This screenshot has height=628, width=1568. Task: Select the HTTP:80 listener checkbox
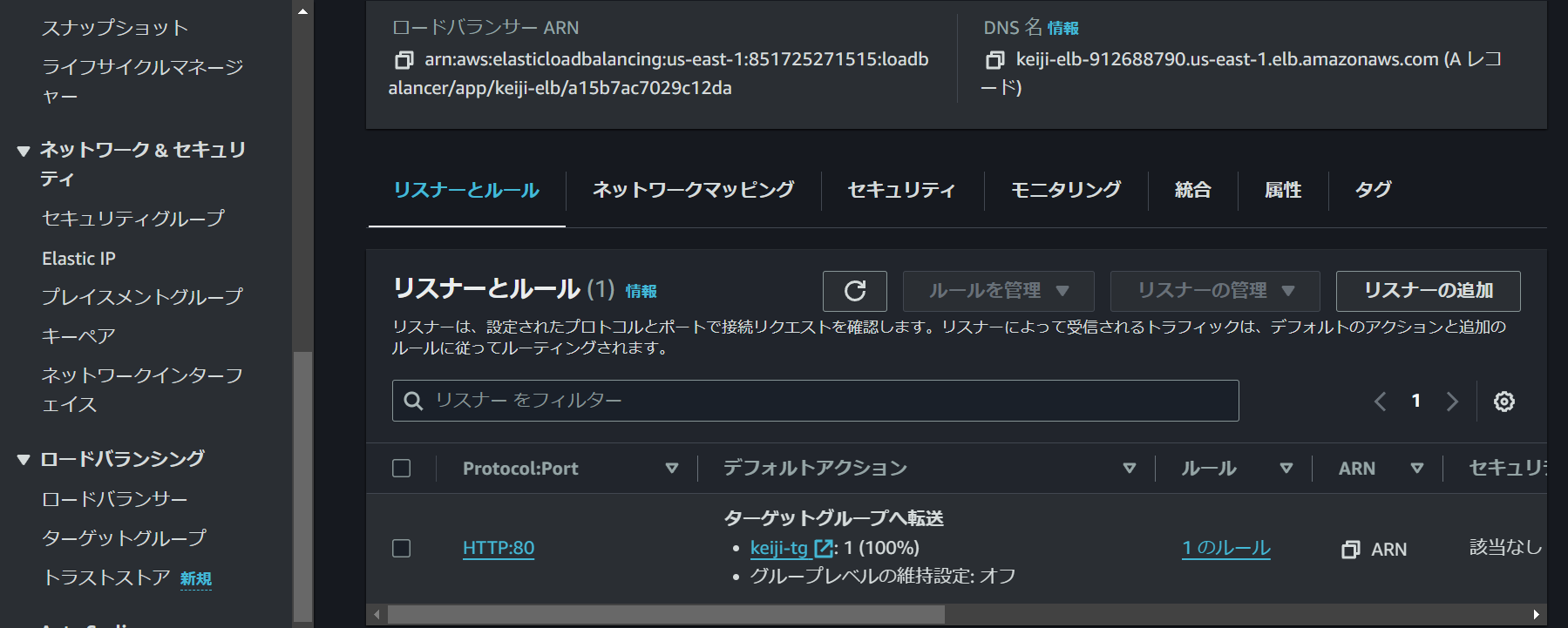coord(402,549)
